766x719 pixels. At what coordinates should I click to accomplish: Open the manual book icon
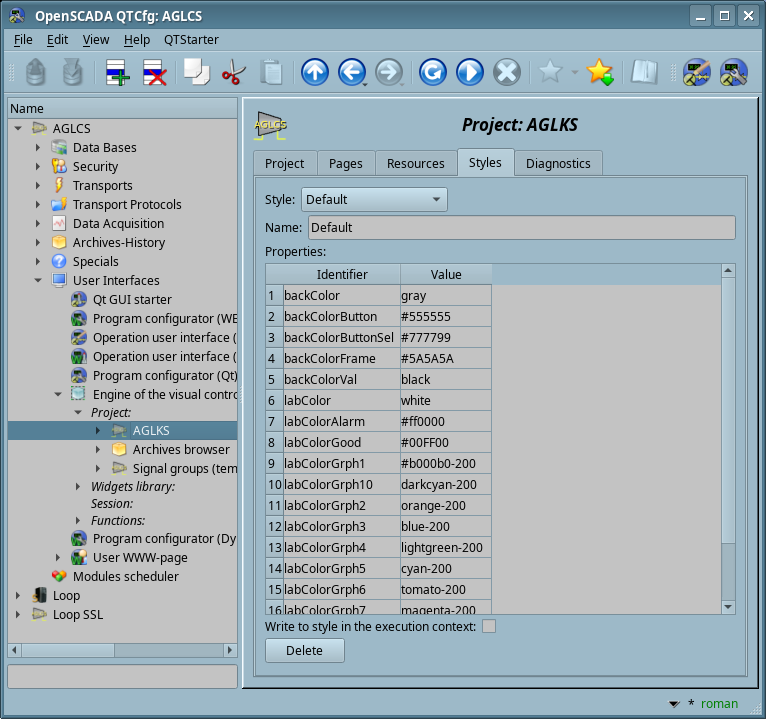pos(644,73)
